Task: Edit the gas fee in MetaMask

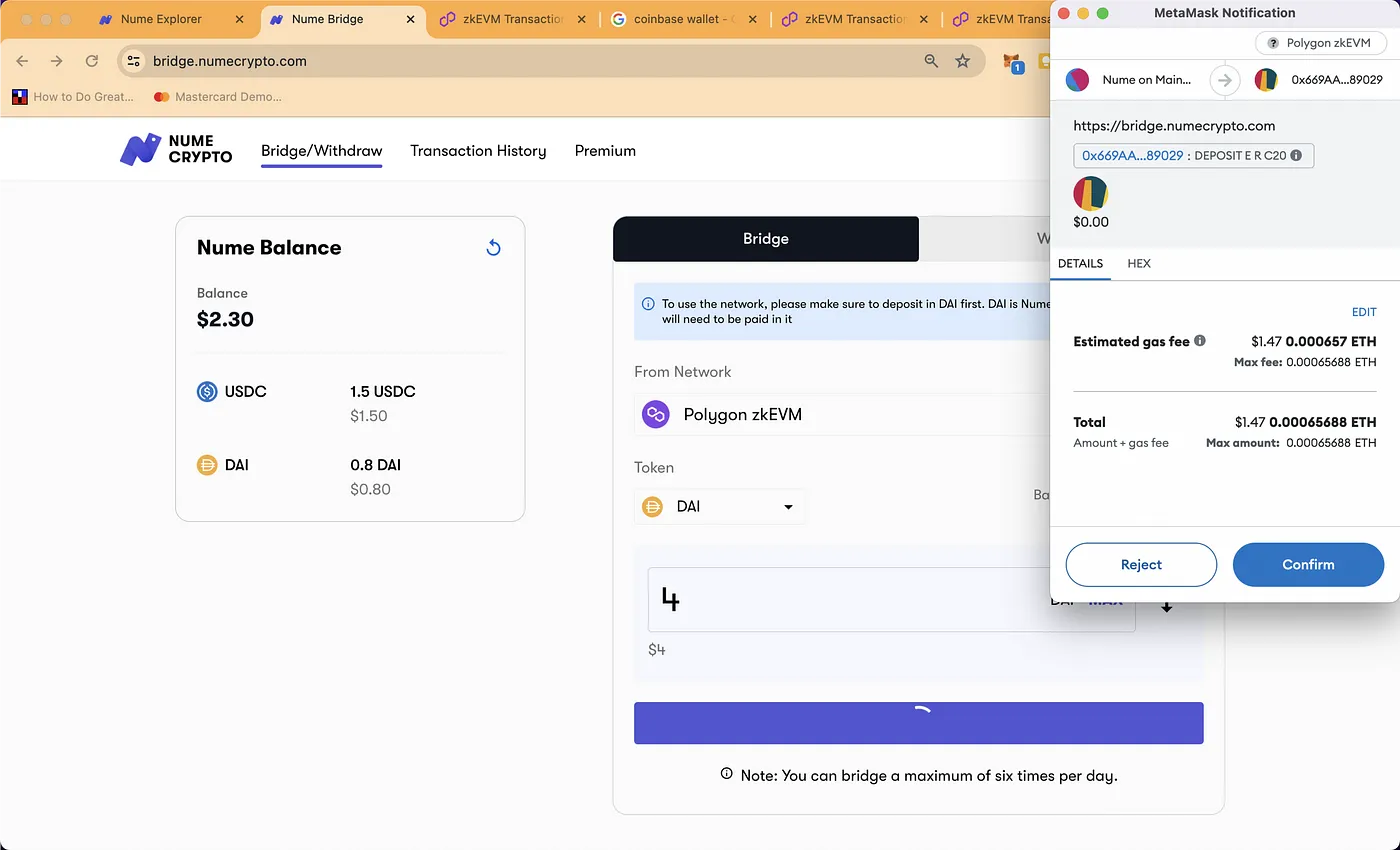Action: [x=1364, y=313]
